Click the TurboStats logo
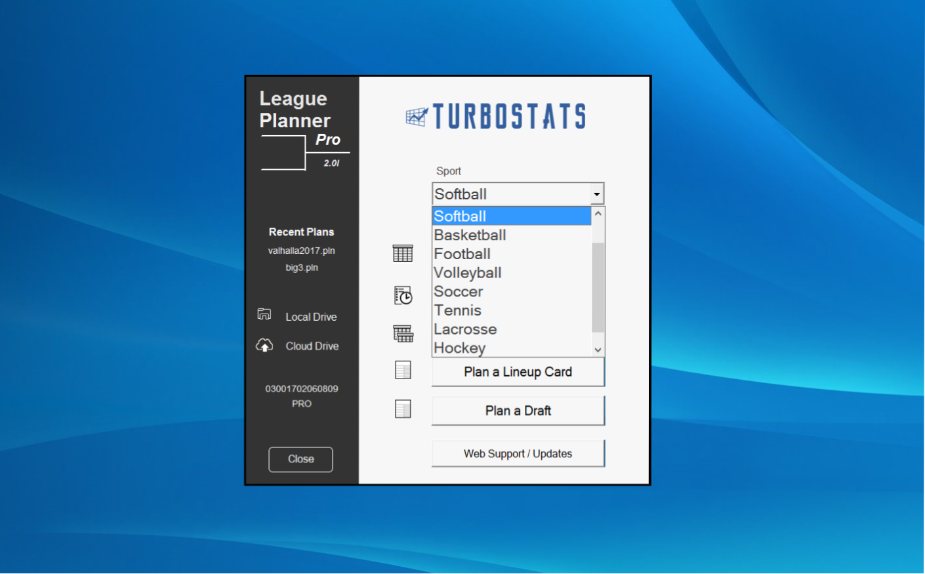Screen dimensions: 925x574 point(496,116)
